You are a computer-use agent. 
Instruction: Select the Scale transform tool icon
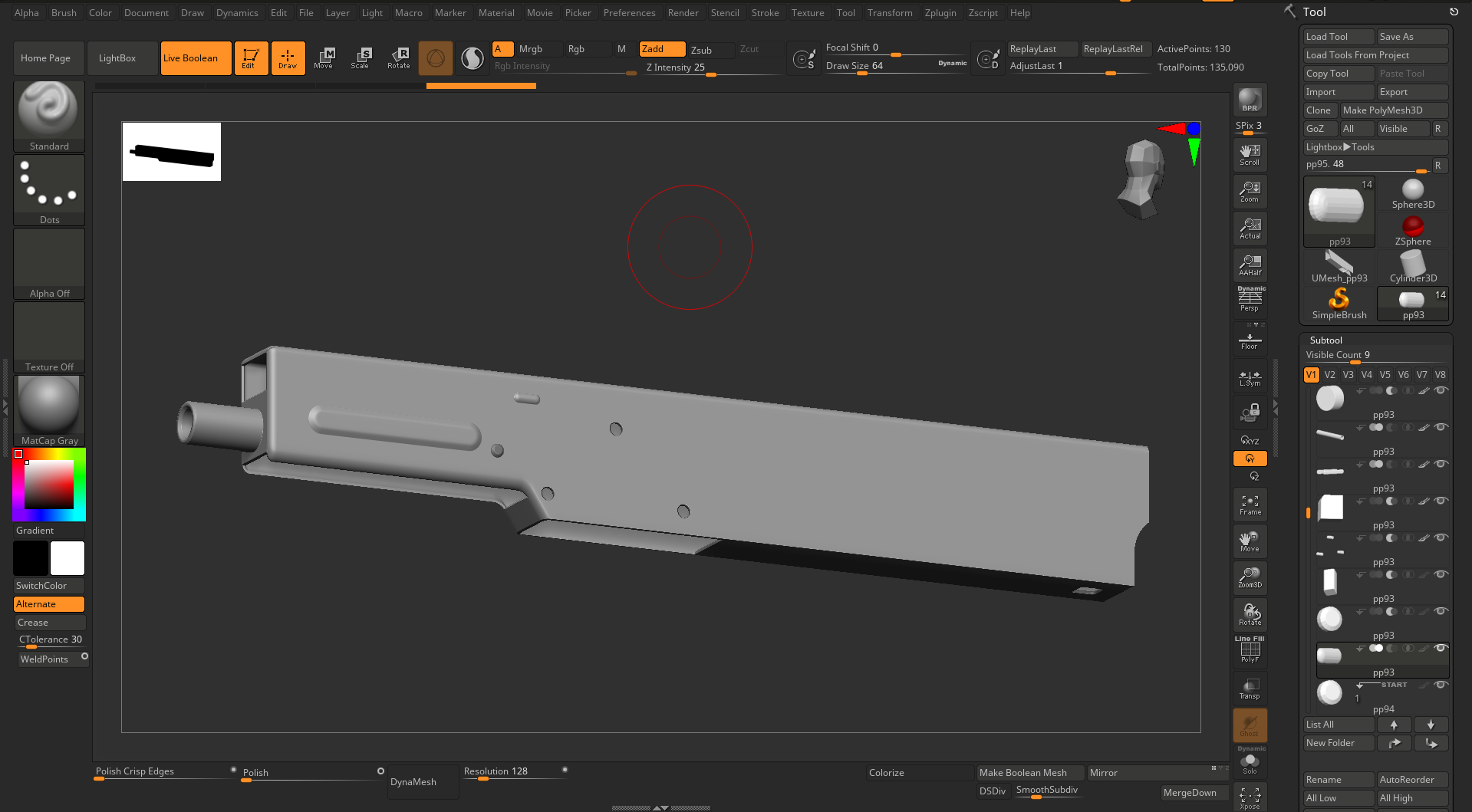(360, 58)
